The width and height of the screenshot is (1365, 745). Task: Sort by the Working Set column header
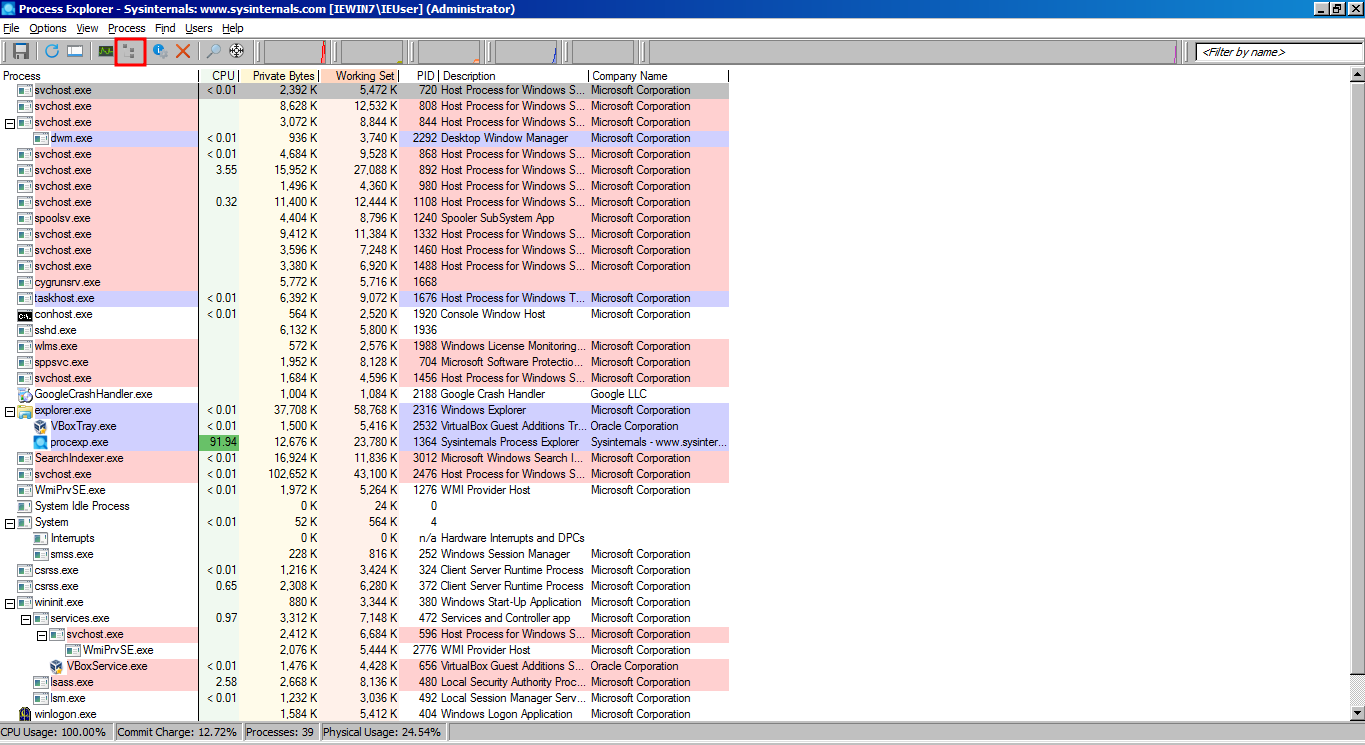tap(360, 76)
